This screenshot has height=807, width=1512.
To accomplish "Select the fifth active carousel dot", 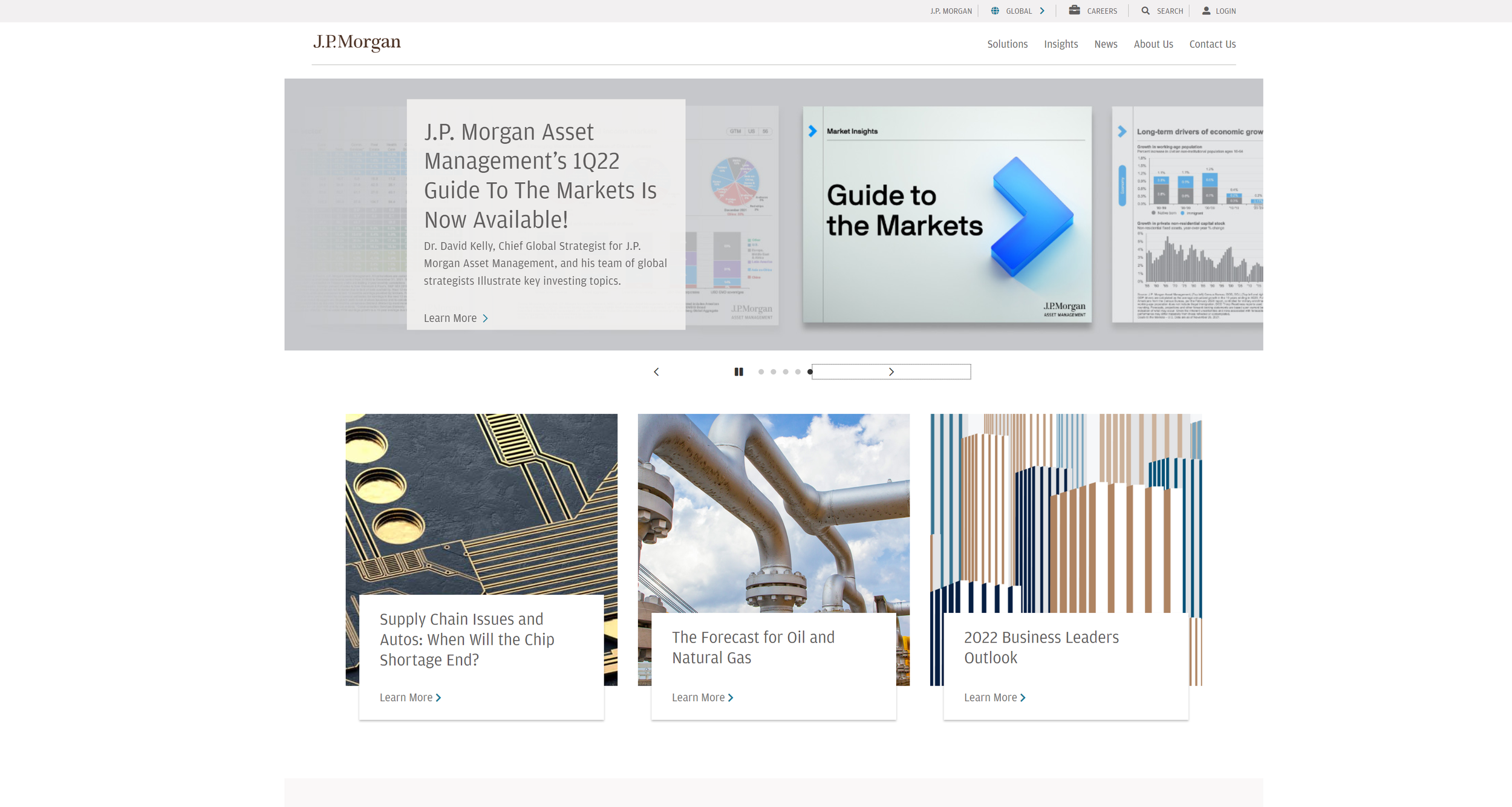I will tap(810, 372).
